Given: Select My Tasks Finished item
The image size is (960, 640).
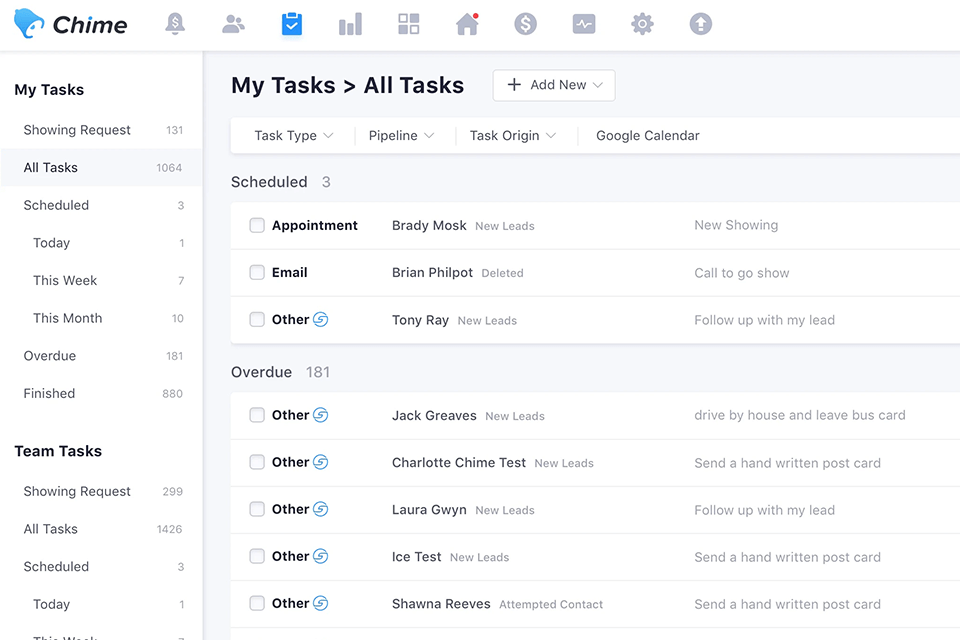Looking at the screenshot, I should click(102, 393).
